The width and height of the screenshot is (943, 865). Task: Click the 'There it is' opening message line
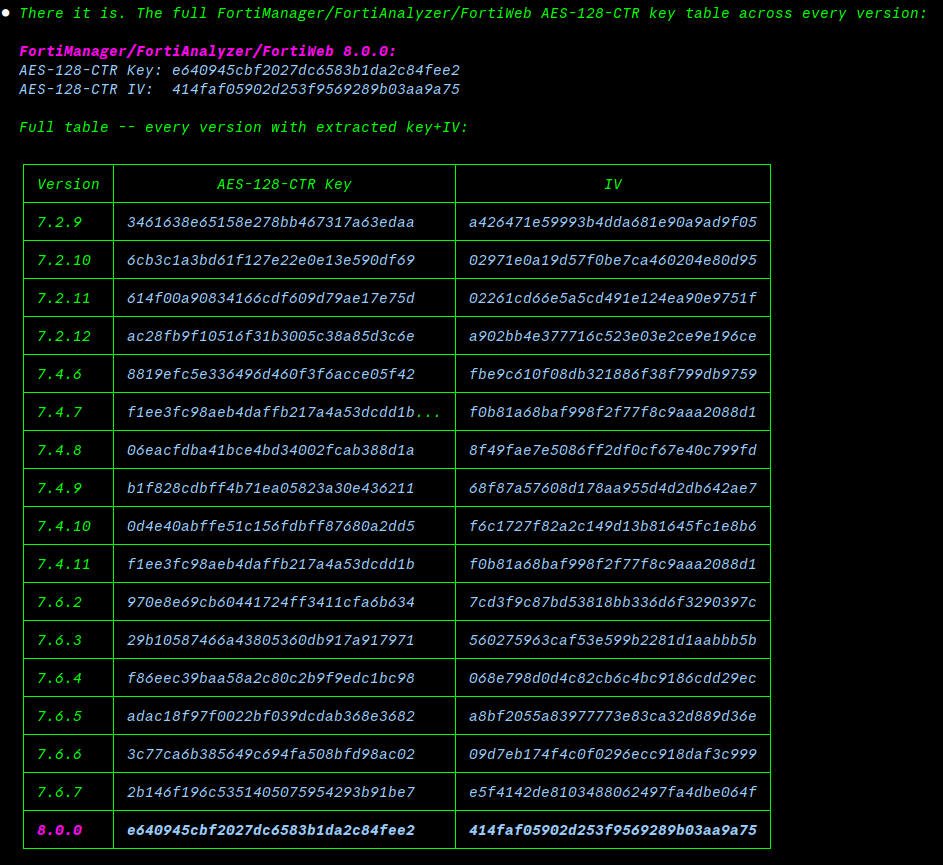pos(473,13)
